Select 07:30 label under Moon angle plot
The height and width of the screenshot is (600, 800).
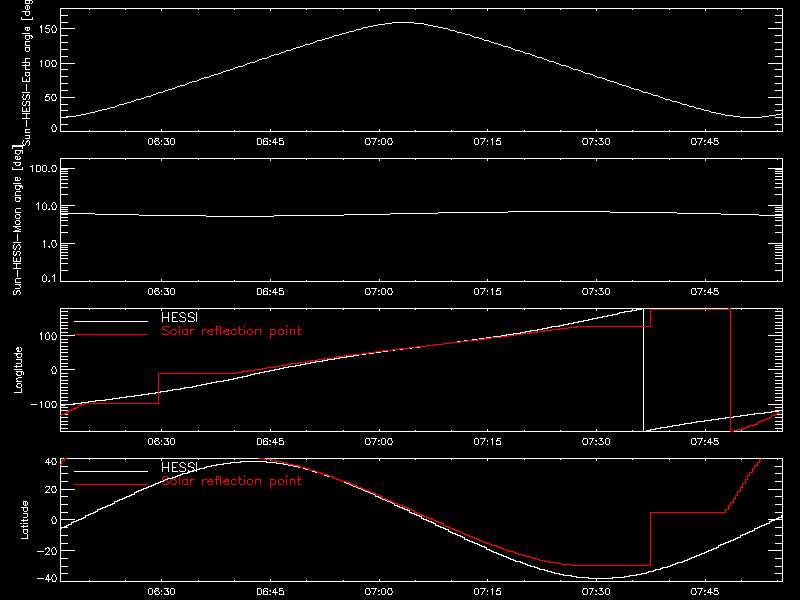pos(596,291)
